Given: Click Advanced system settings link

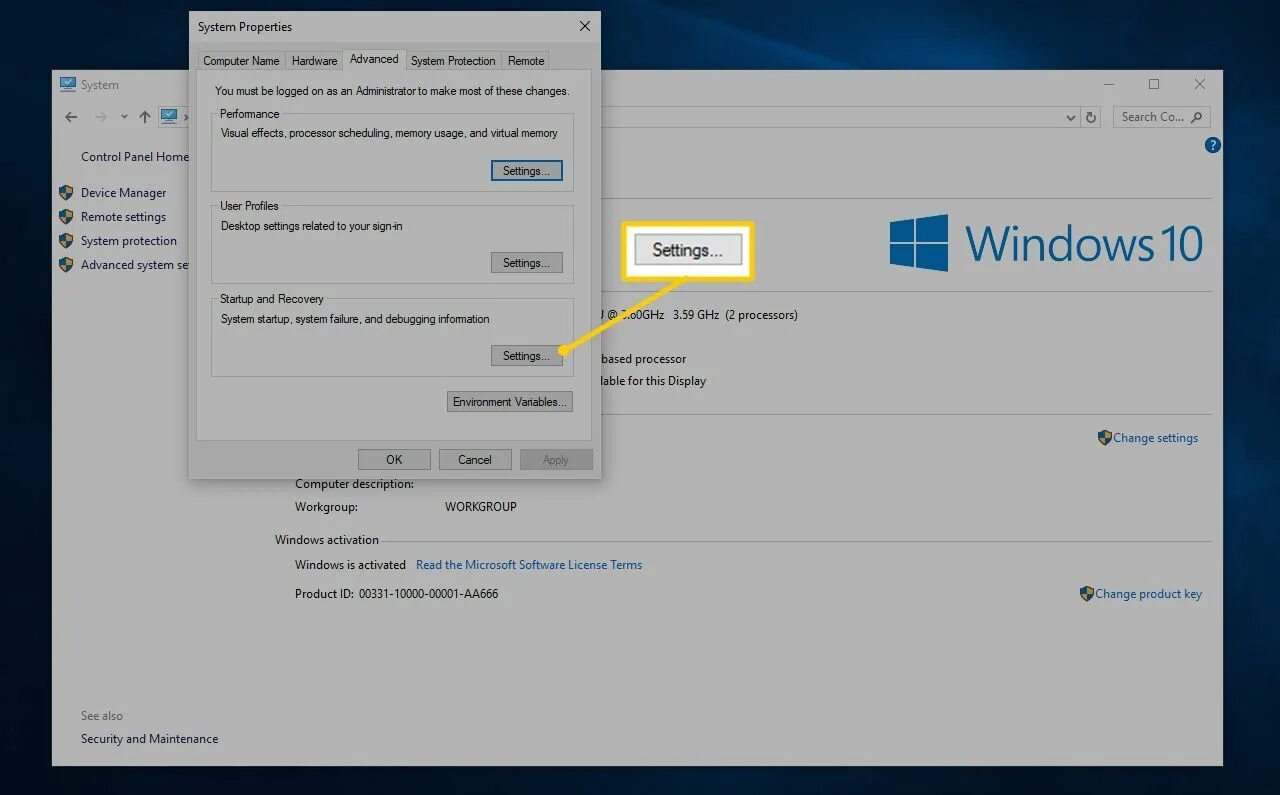Looking at the screenshot, I should 135,265.
